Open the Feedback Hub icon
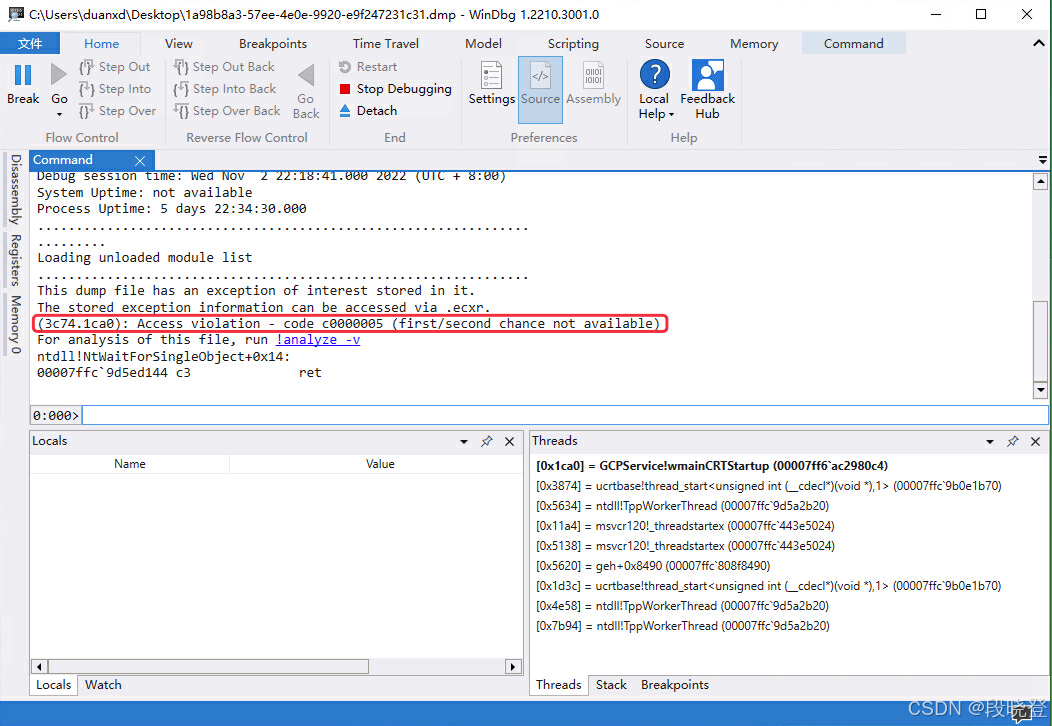The width and height of the screenshot is (1052, 726). tap(707, 75)
